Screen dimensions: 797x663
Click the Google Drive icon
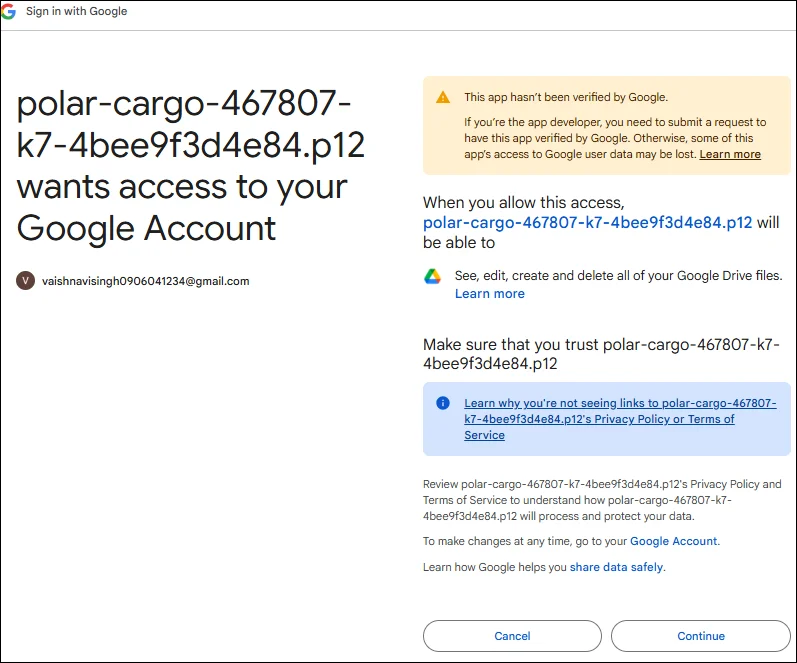[432, 276]
